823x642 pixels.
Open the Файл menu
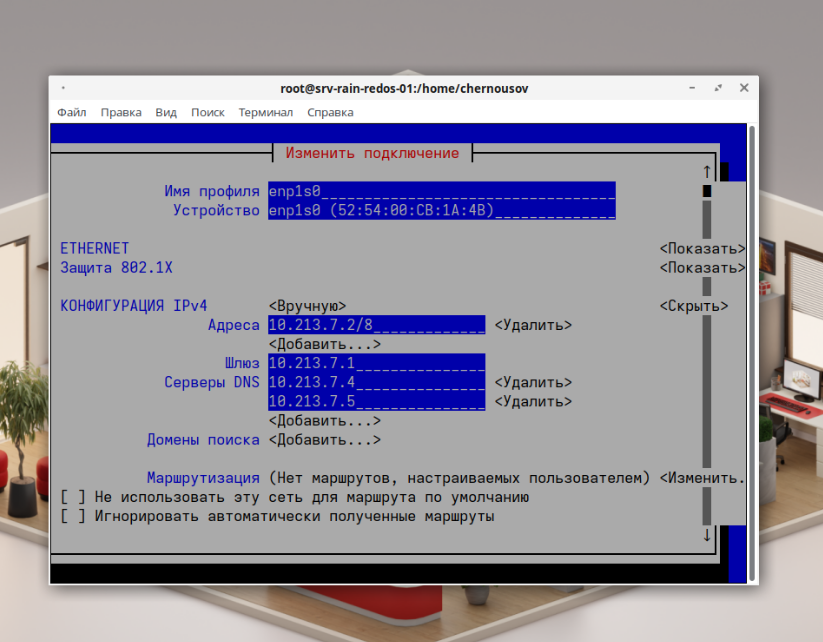pos(70,112)
